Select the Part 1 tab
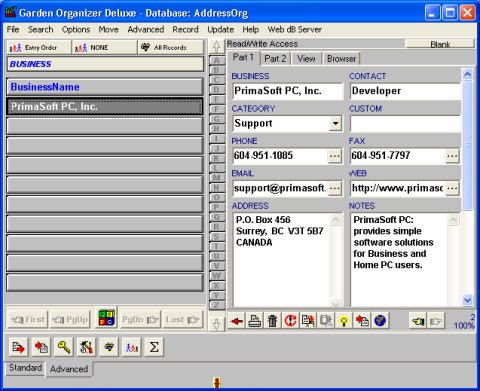The width and height of the screenshot is (480, 391). pyautogui.click(x=243, y=57)
